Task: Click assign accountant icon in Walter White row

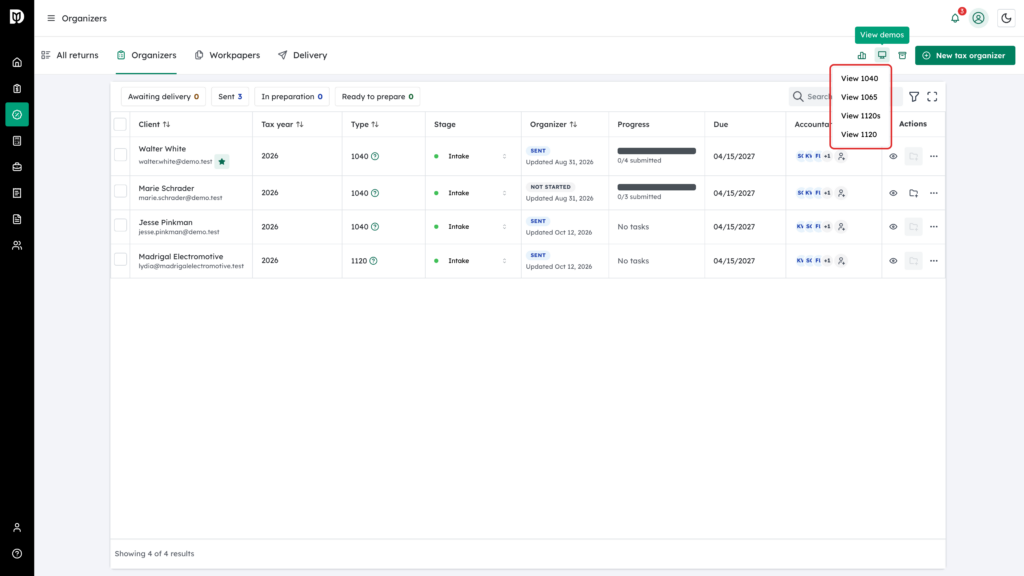Action: (841, 156)
